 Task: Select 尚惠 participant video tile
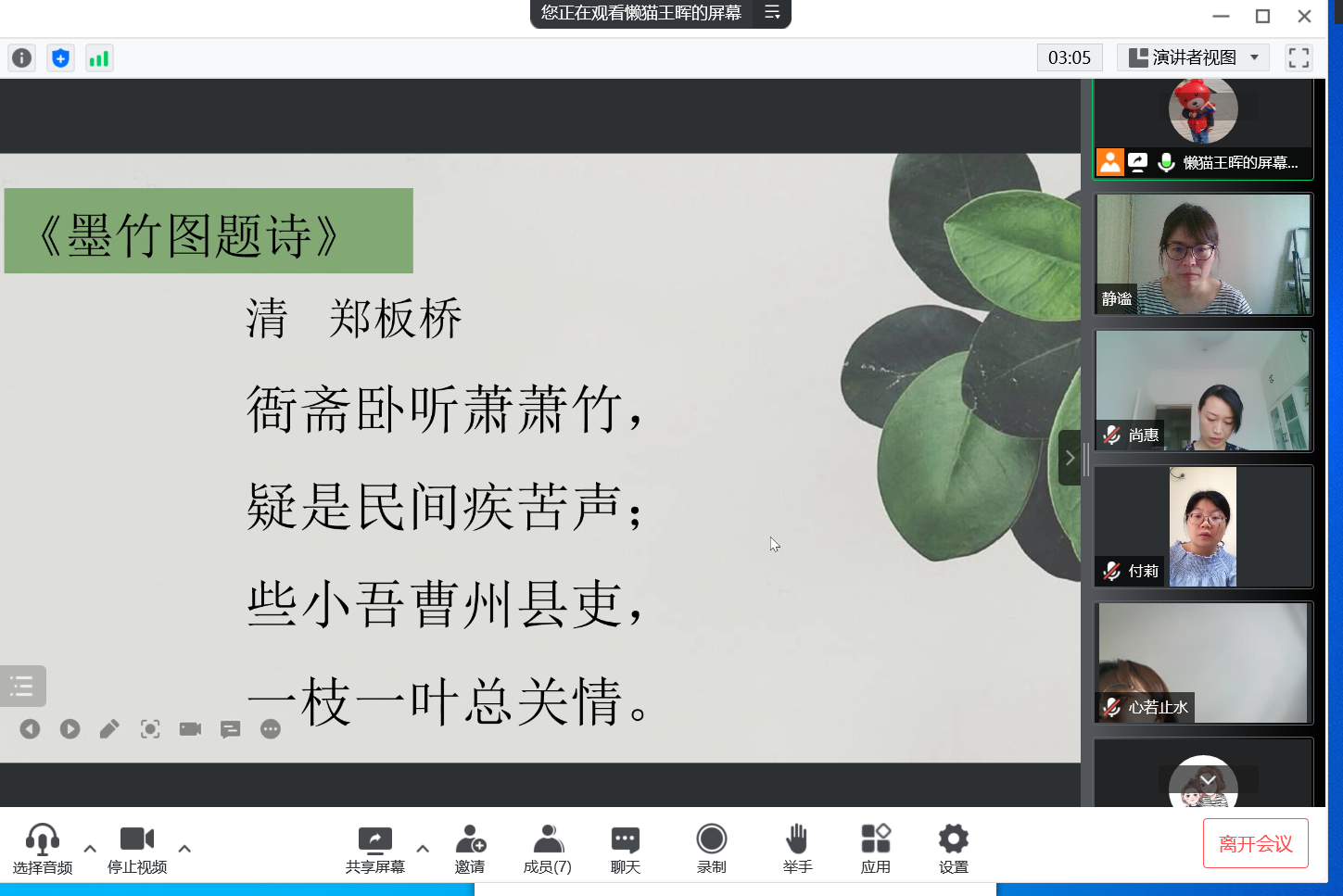1203,390
